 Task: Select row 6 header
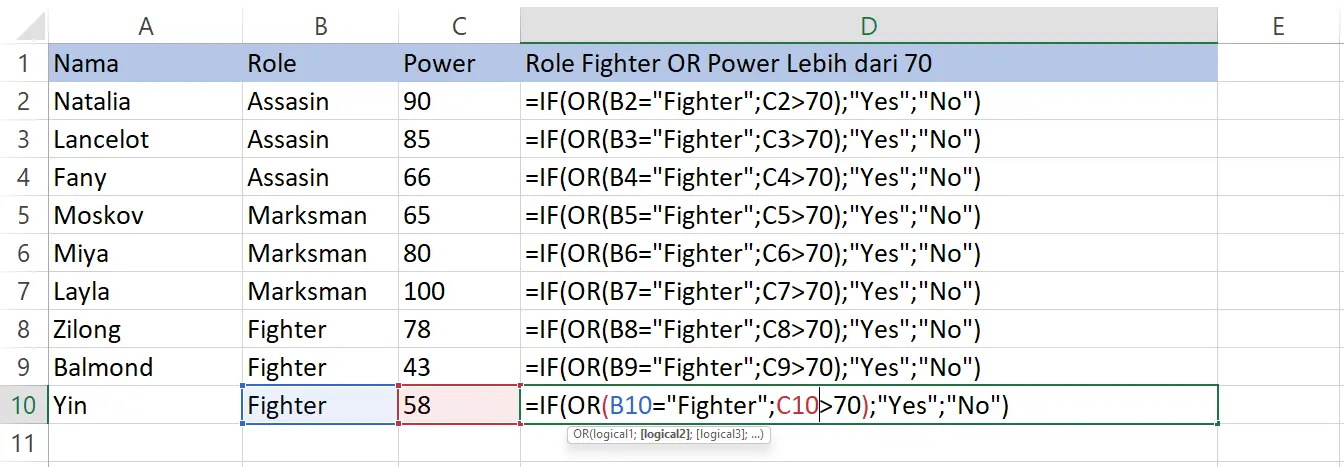coord(24,253)
